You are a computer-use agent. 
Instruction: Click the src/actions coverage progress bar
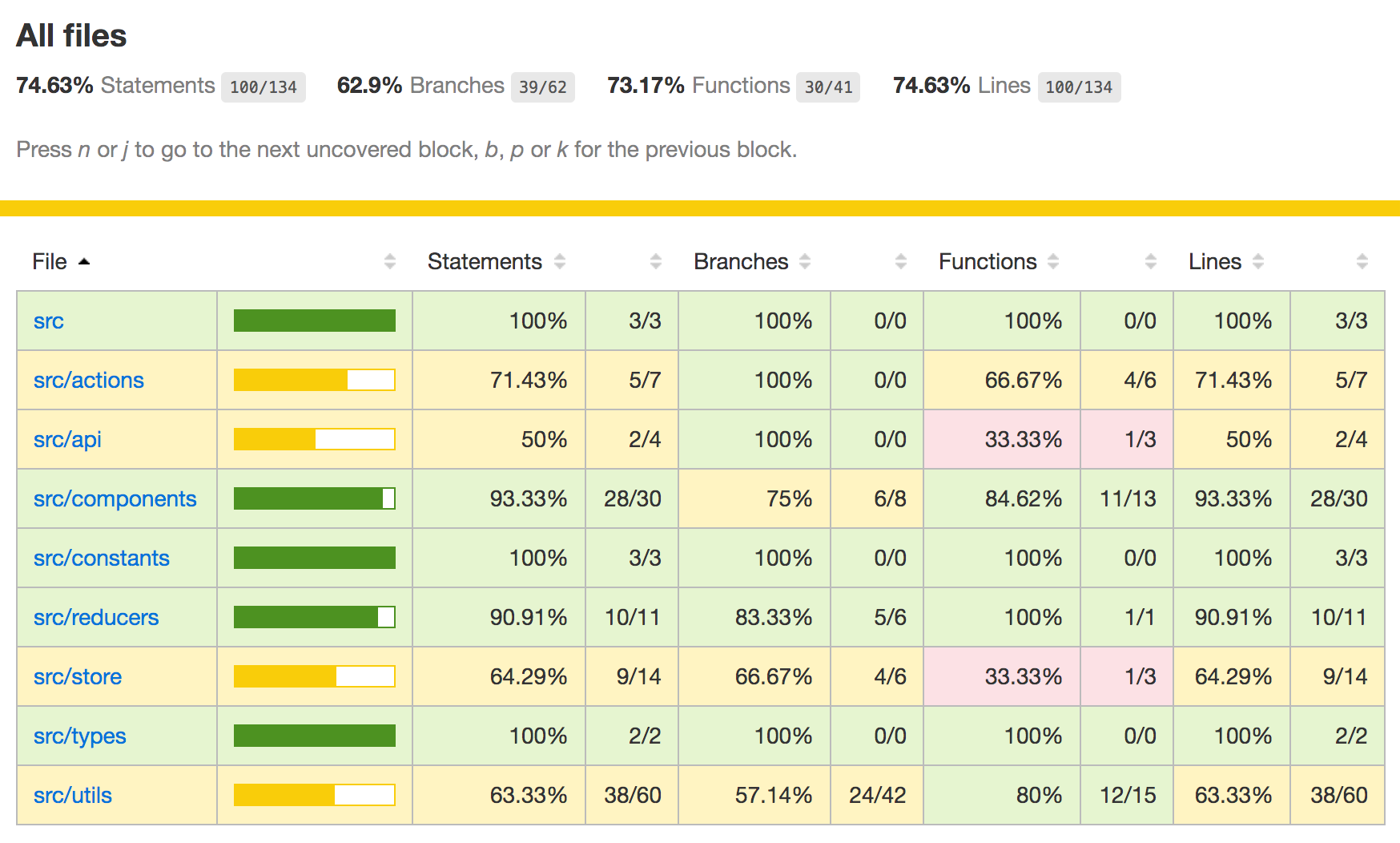pos(314,380)
